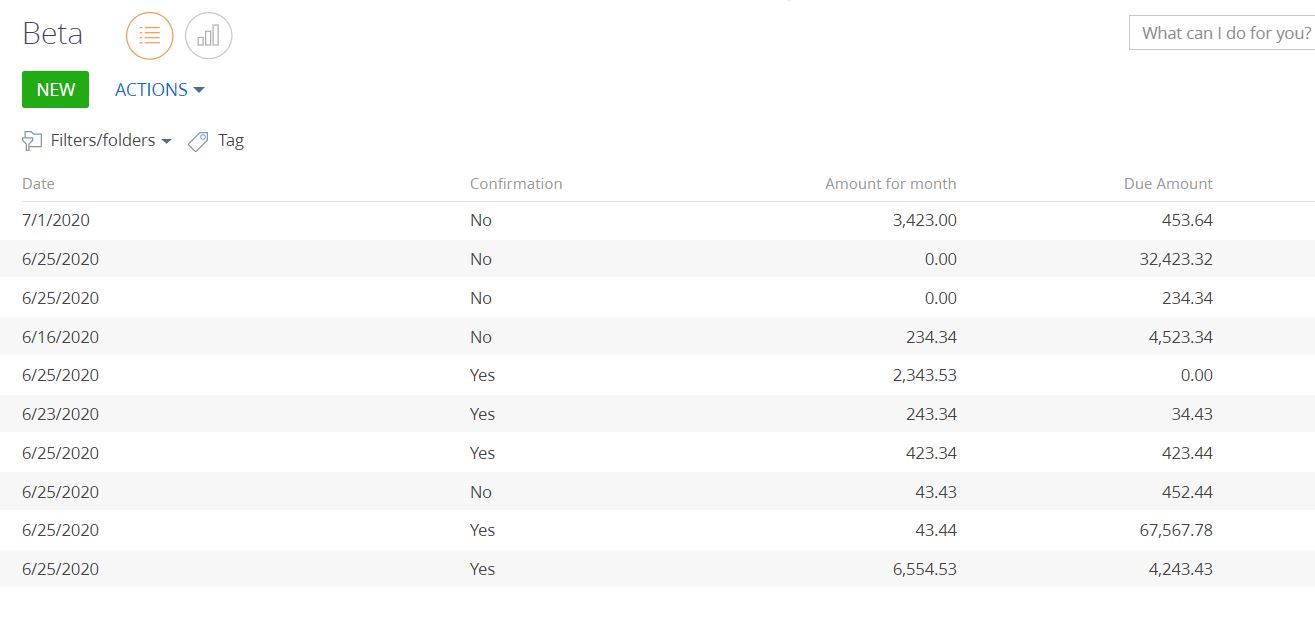The height and width of the screenshot is (628, 1315).
Task: Sort by Amount for month header
Action: (890, 184)
